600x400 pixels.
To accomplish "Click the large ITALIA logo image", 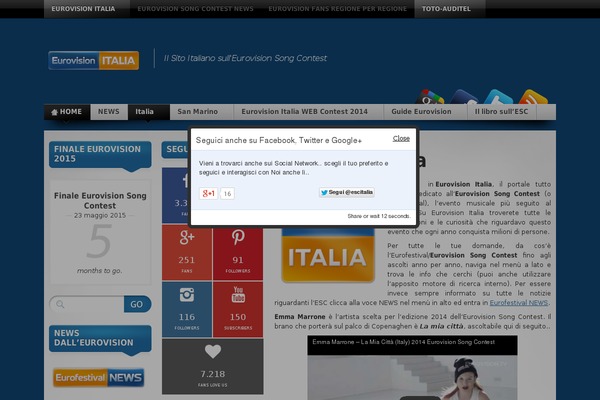I will [x=328, y=255].
